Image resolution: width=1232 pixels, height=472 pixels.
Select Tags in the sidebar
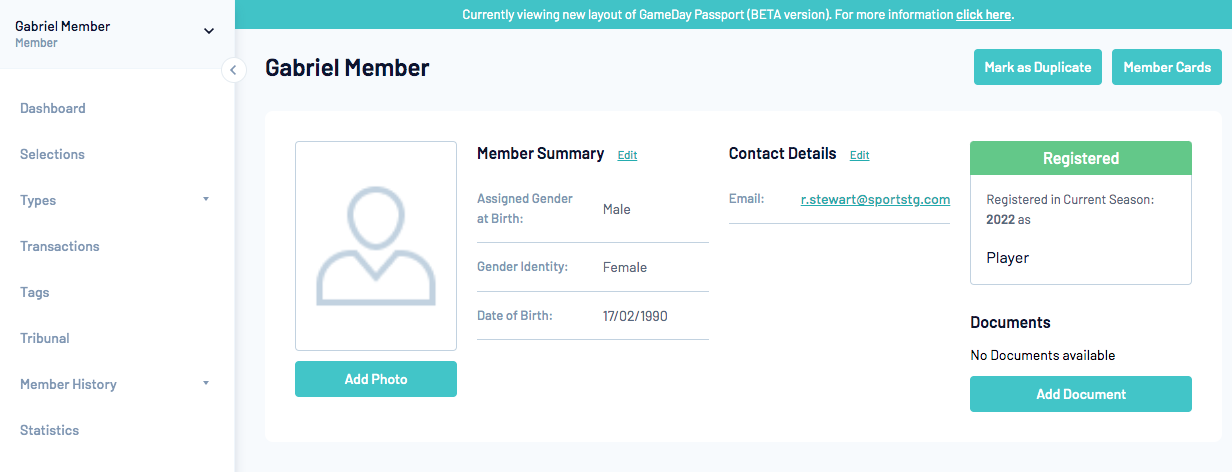pos(35,292)
